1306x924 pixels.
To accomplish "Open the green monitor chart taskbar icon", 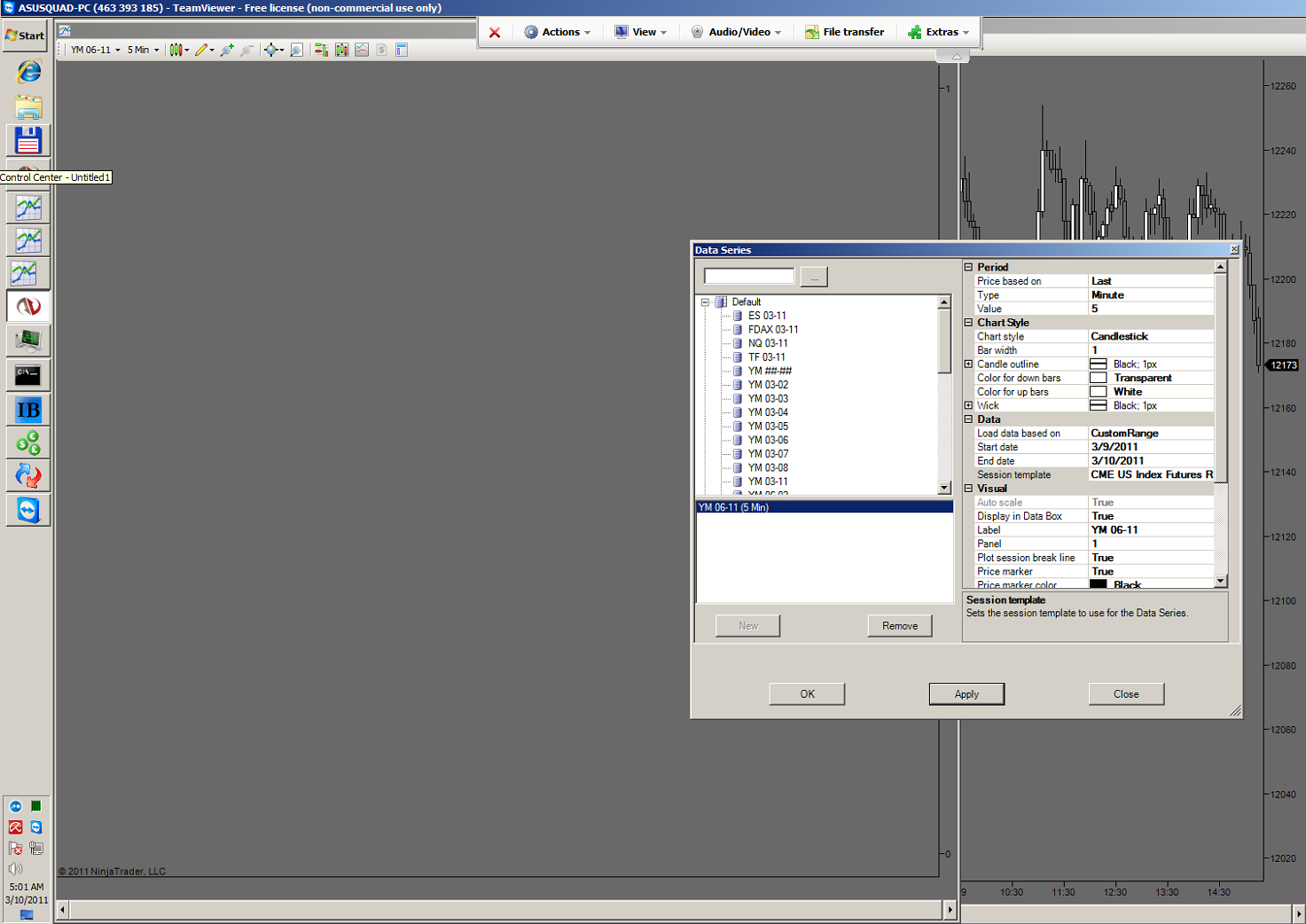I will pos(28,341).
